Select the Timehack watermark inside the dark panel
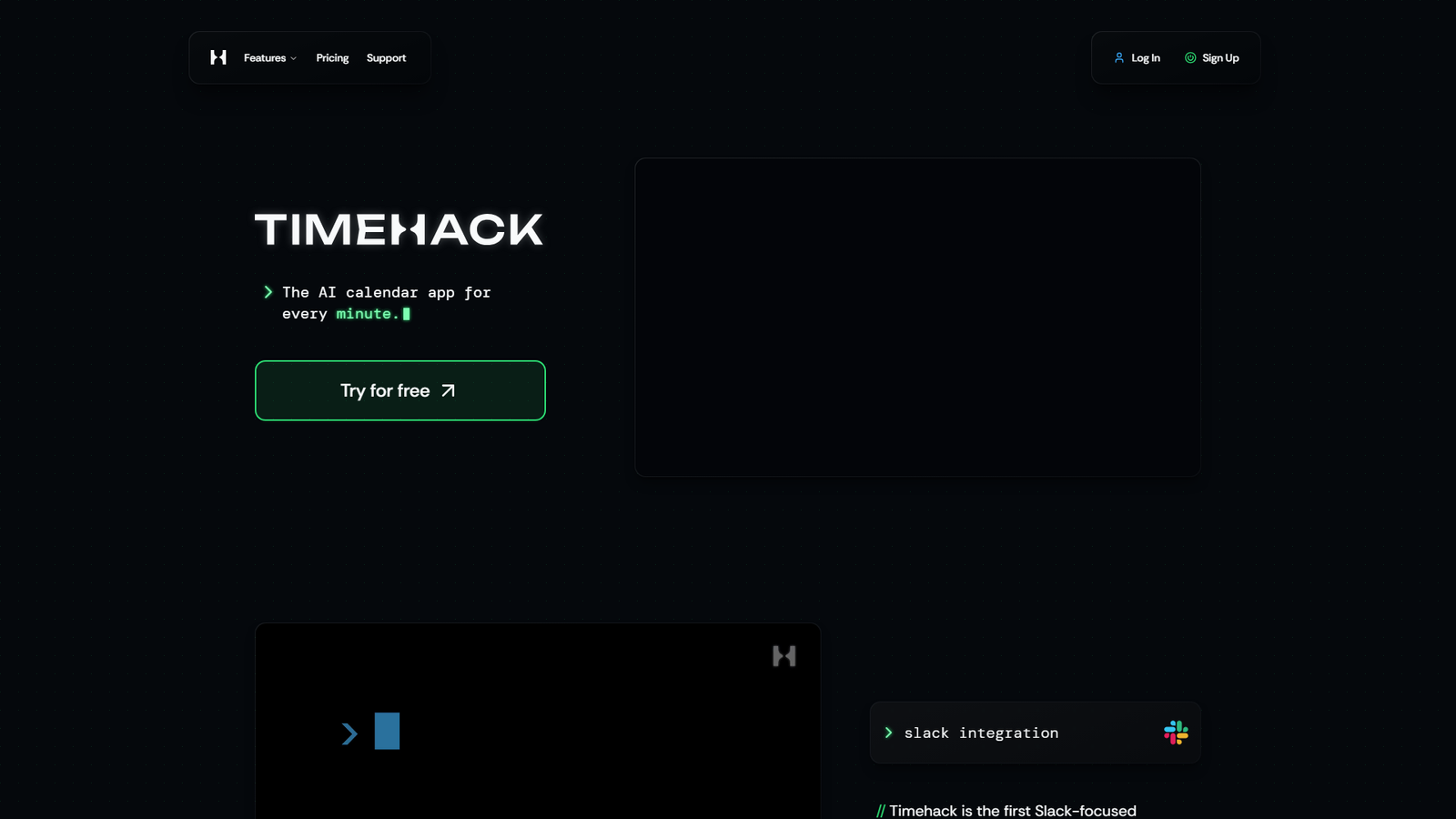Image resolution: width=1456 pixels, height=819 pixels. click(x=784, y=656)
